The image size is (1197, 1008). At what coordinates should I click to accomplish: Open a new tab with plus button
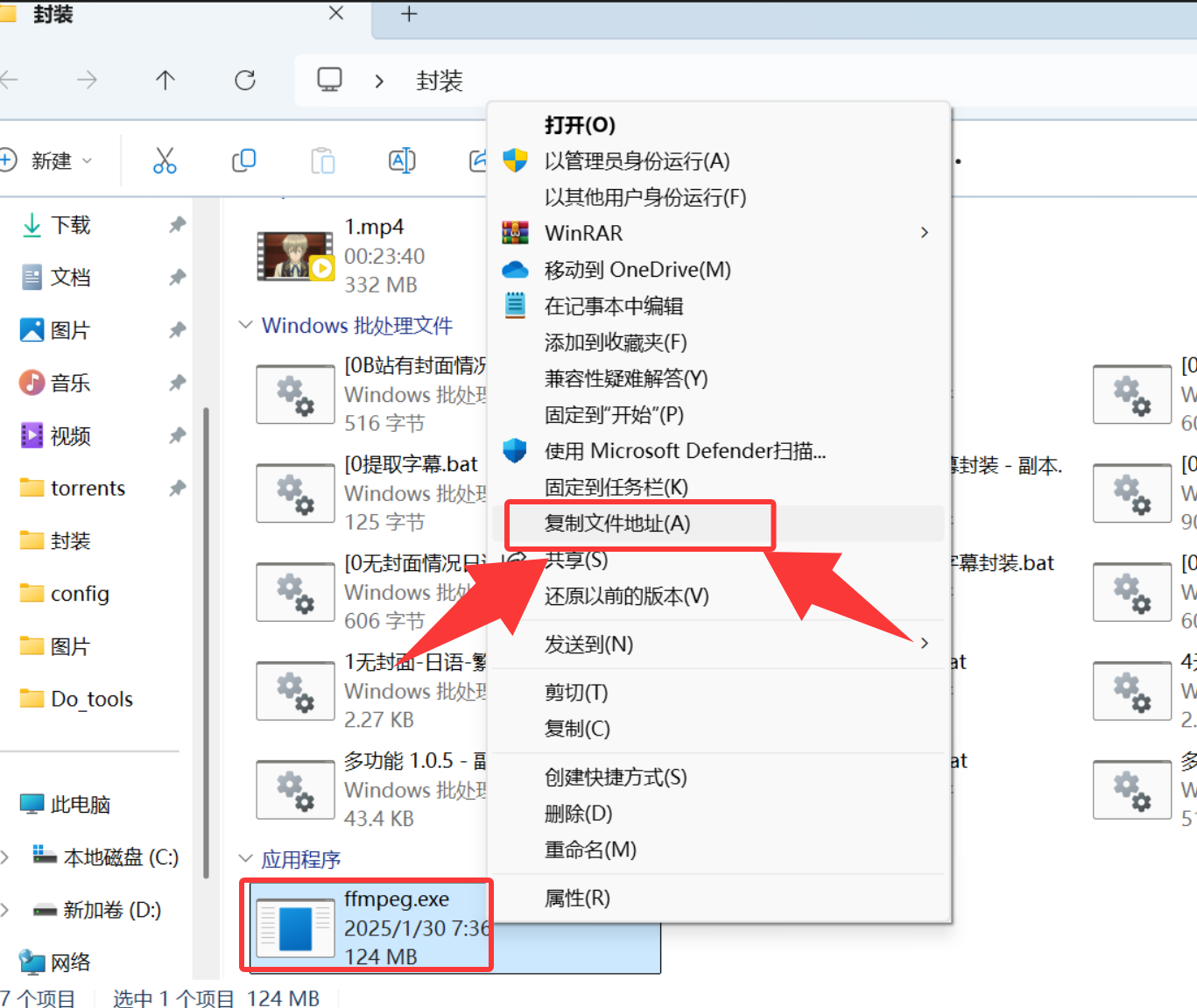point(409,14)
